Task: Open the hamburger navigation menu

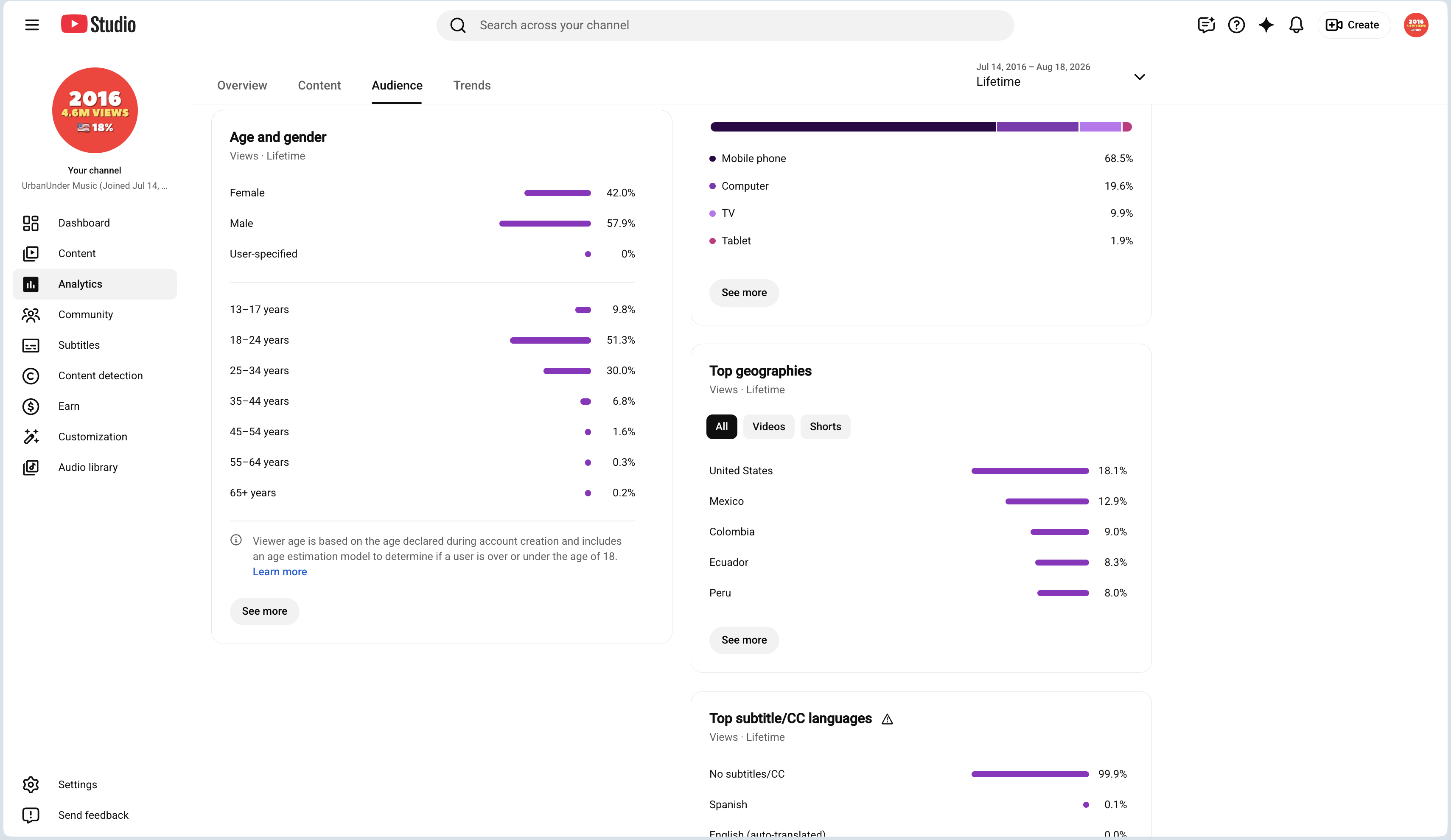Action: click(x=32, y=25)
